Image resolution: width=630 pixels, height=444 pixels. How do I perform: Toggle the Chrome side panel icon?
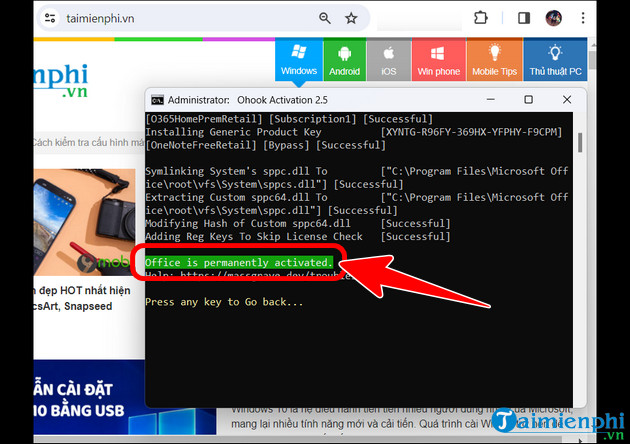coord(524,18)
